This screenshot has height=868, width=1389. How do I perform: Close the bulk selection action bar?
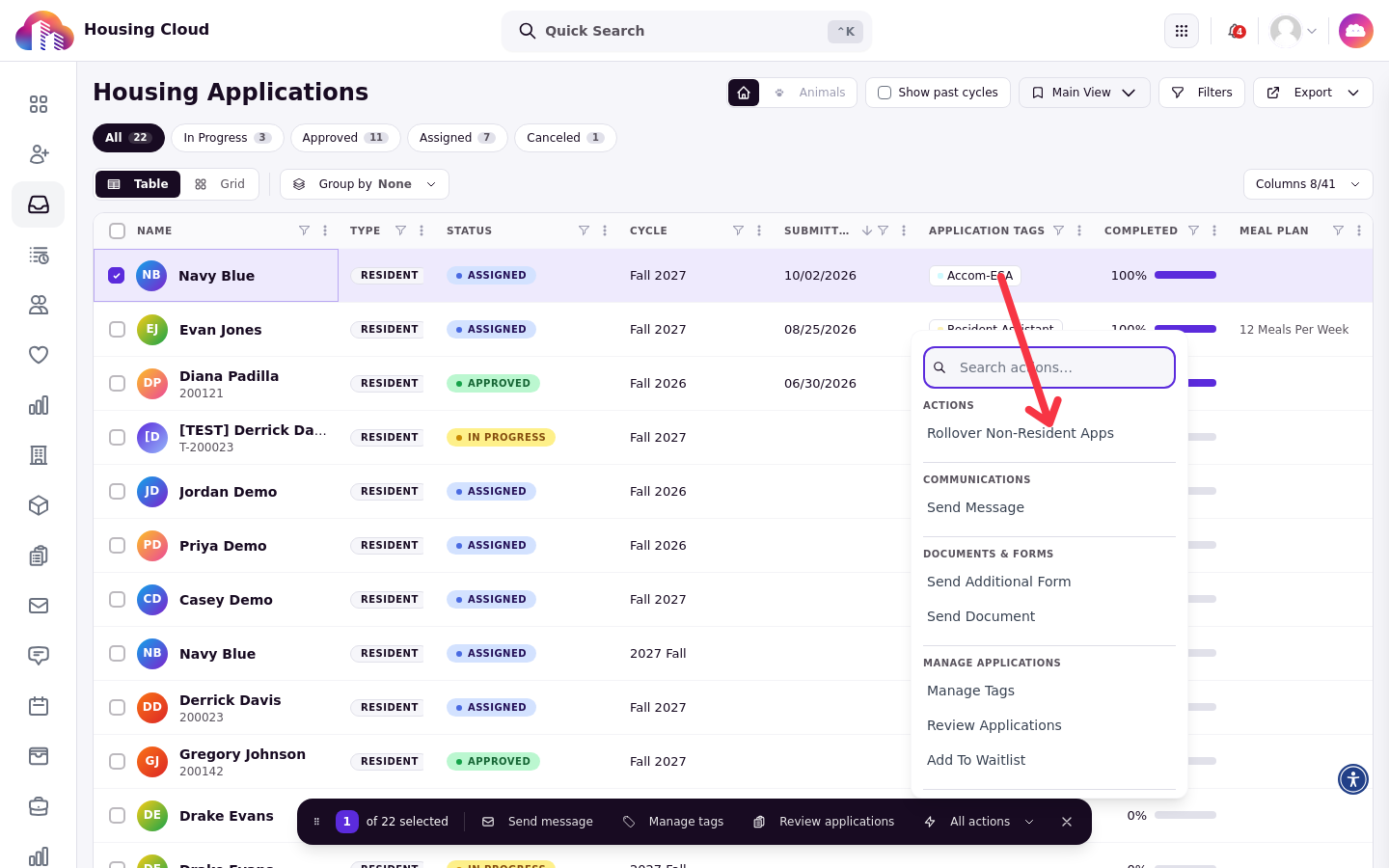pos(1067,822)
